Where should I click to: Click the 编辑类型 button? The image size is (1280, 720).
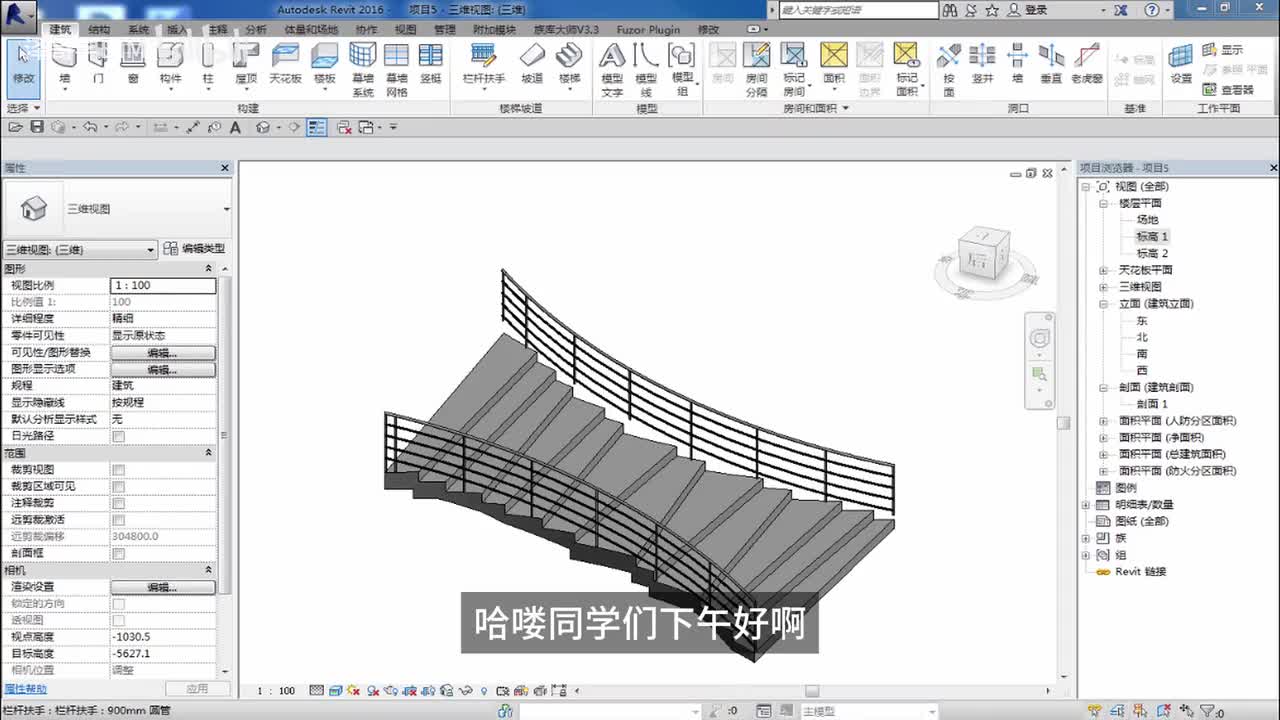[195, 249]
